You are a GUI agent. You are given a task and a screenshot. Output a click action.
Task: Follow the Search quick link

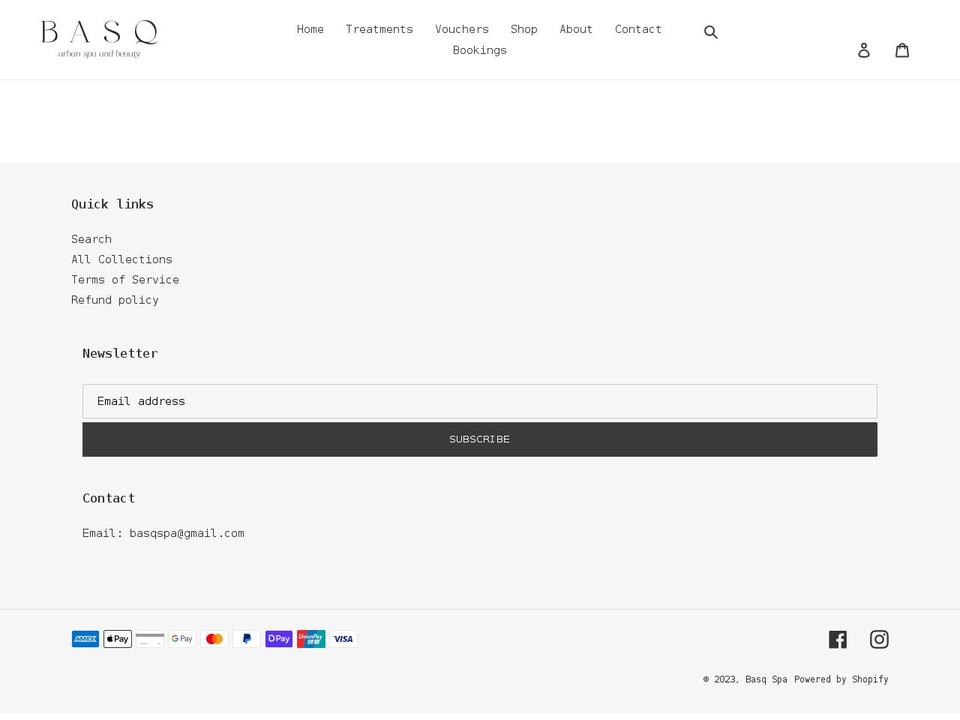pyautogui.click(x=91, y=239)
